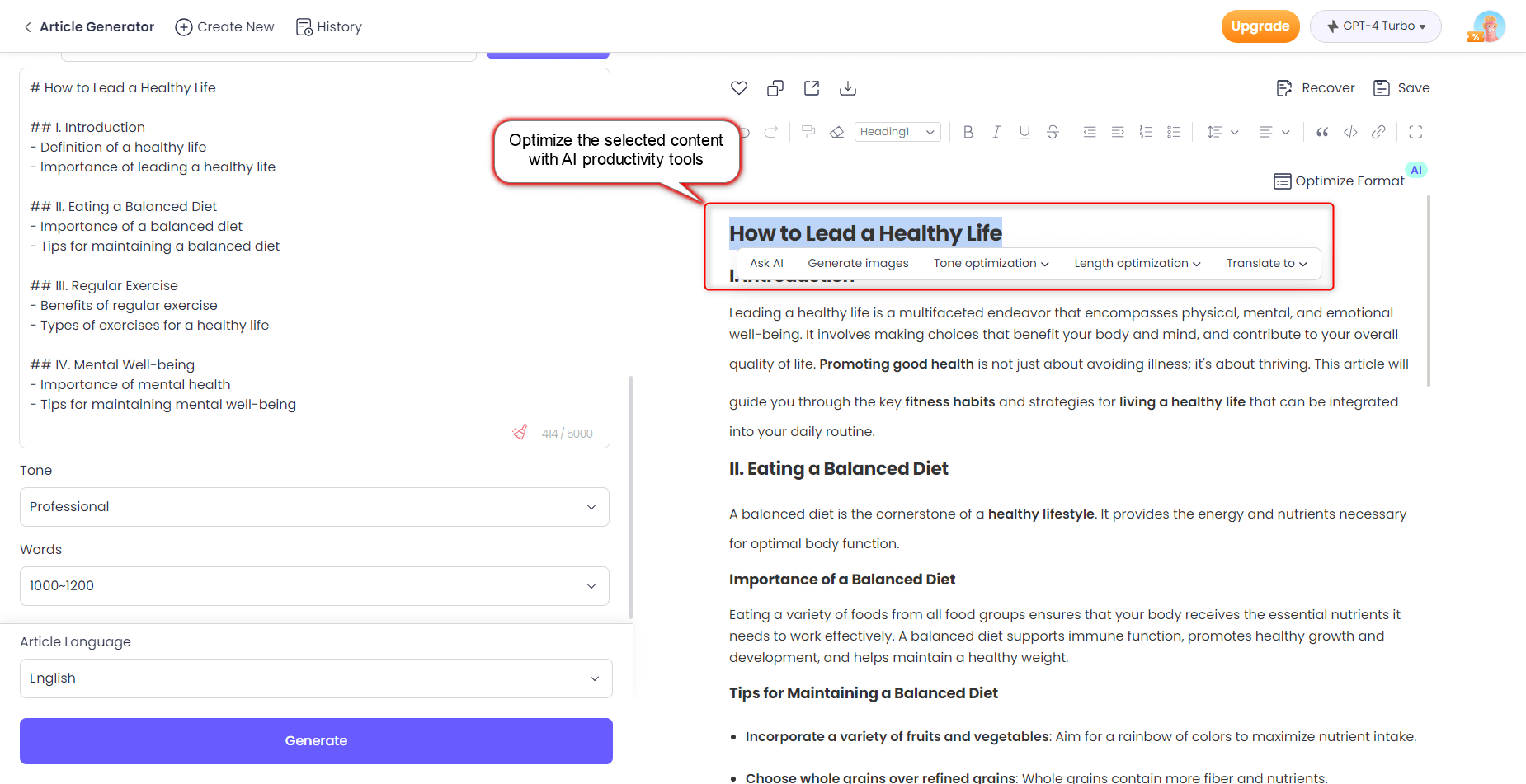
Task: Click Optimize Format
Action: click(1339, 181)
